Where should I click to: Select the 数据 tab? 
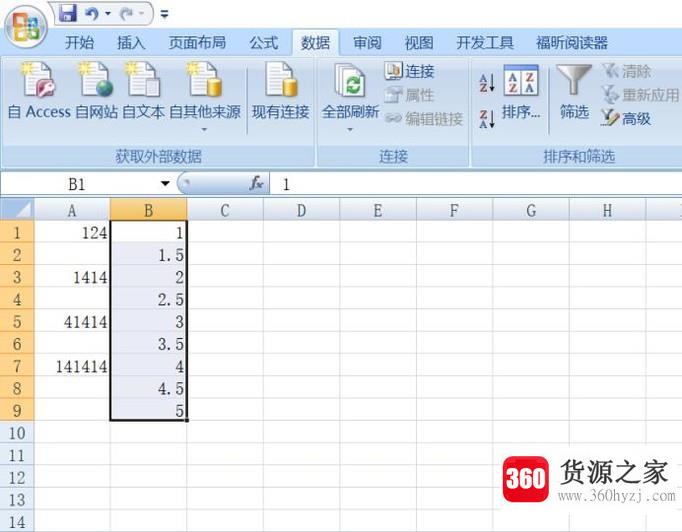click(315, 43)
